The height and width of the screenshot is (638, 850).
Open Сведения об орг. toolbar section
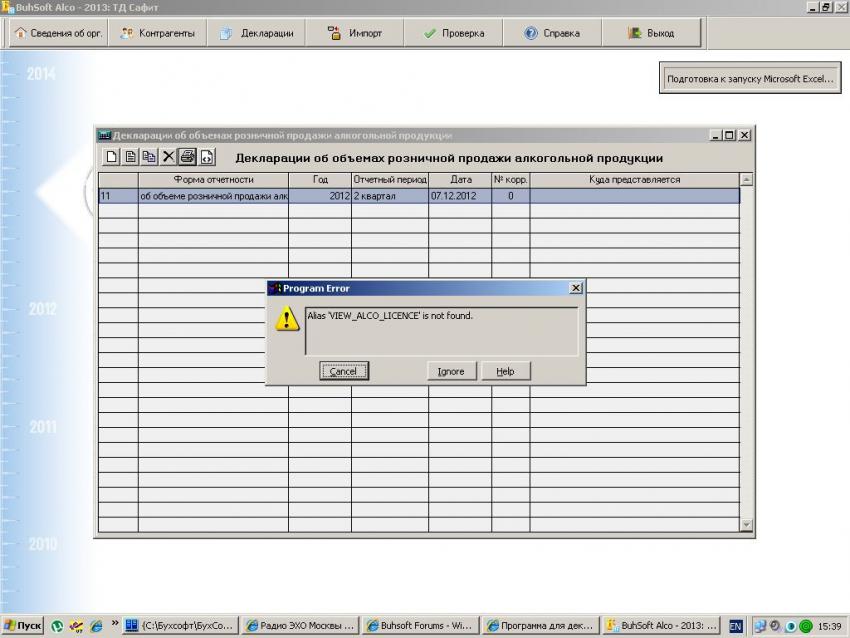point(58,33)
